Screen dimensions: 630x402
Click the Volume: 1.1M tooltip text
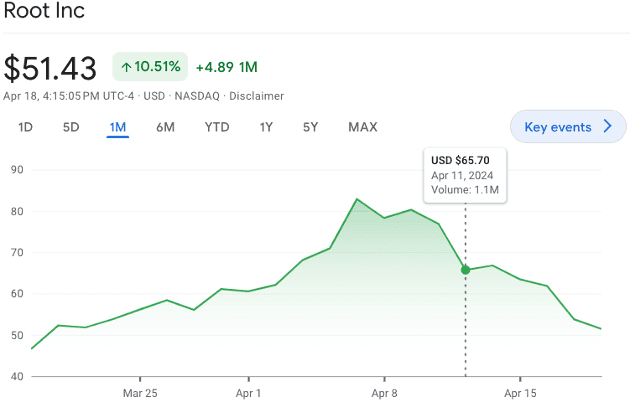465,190
